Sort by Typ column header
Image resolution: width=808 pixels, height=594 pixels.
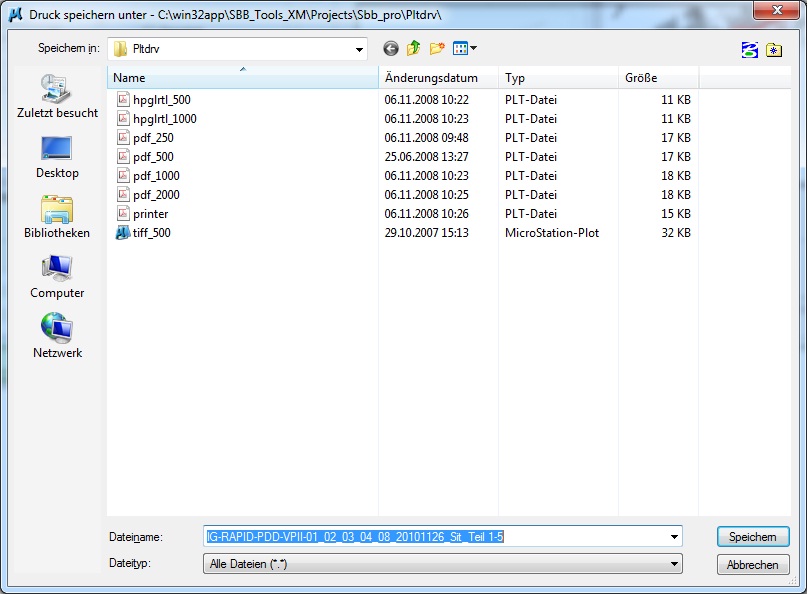pos(559,78)
